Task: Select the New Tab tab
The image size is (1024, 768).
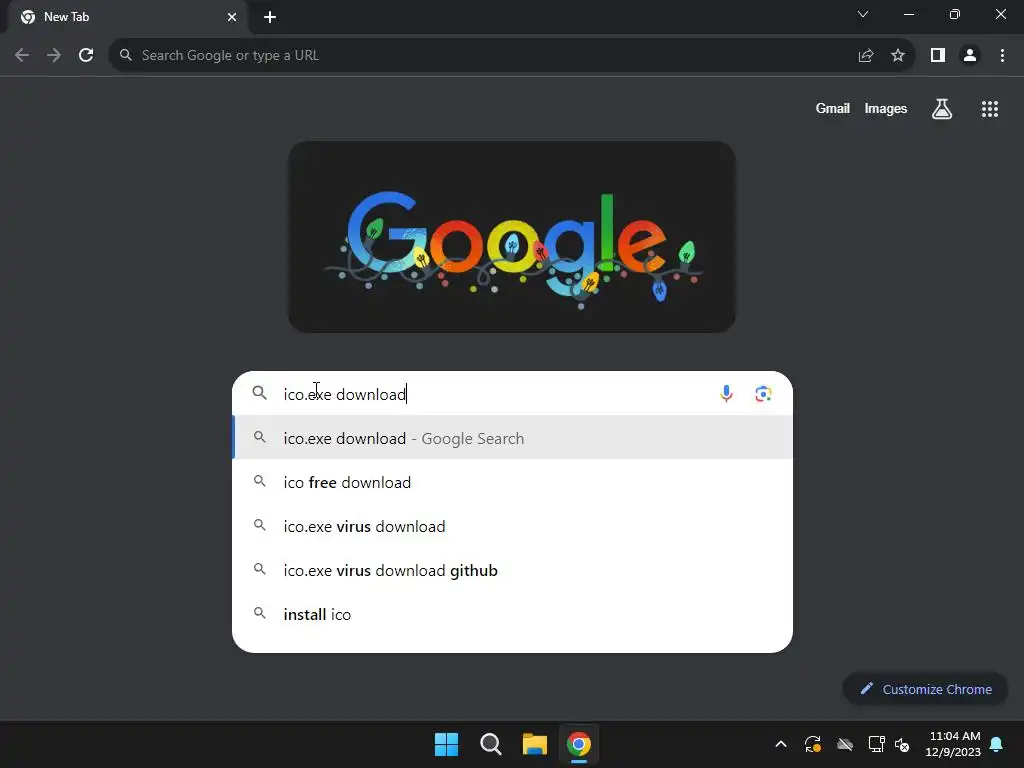Action: coord(127,17)
